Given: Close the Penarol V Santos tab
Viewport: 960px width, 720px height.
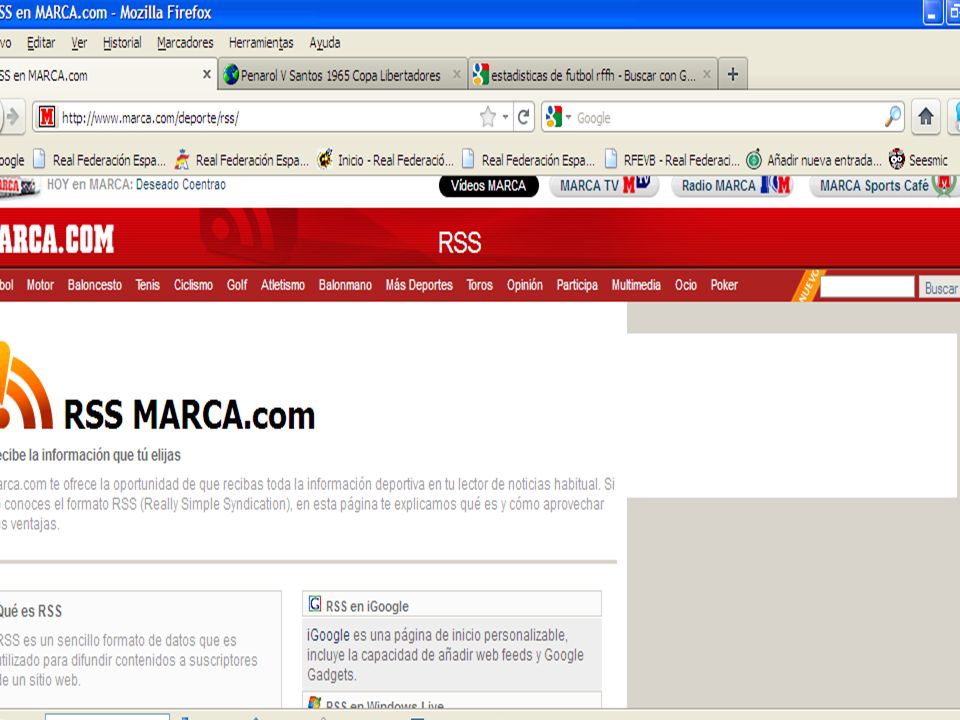Looking at the screenshot, I should [456, 75].
